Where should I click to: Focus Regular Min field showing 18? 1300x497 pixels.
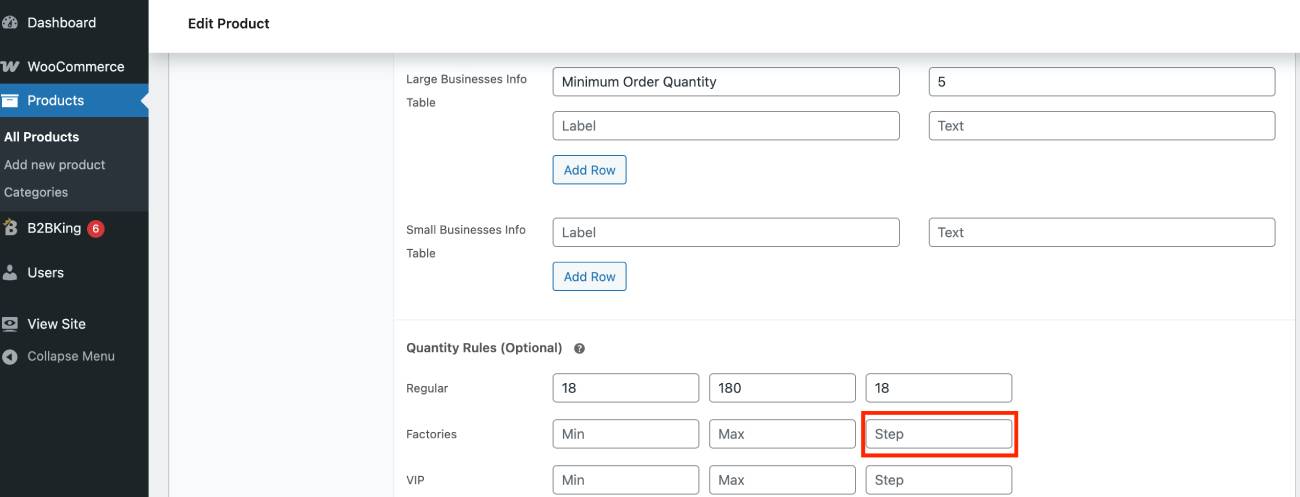(626, 389)
